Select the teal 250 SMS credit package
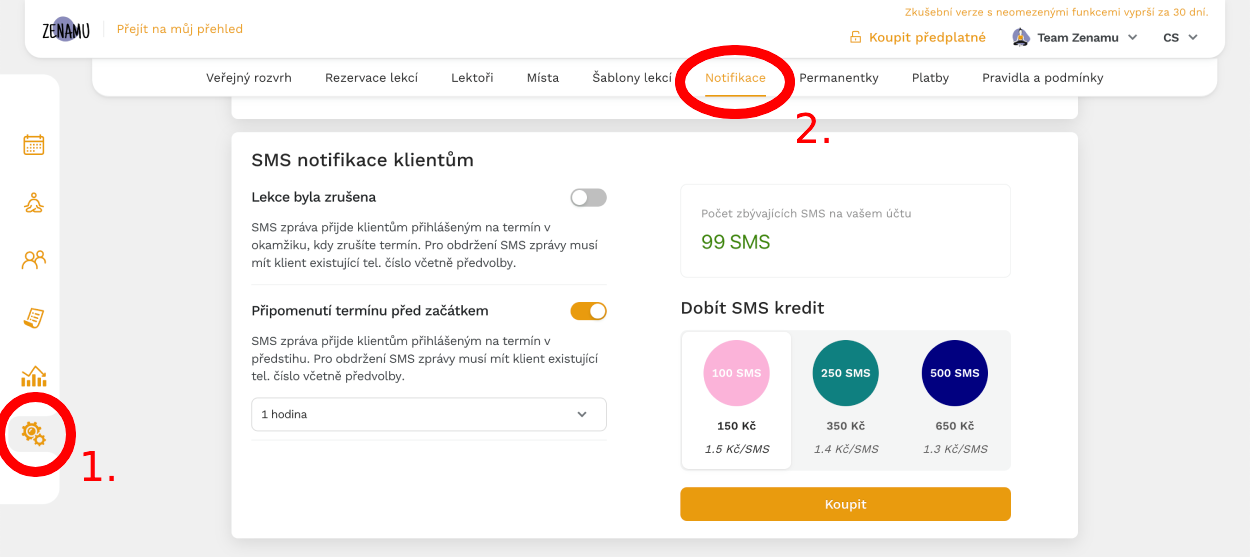The image size is (1250, 557). click(845, 400)
